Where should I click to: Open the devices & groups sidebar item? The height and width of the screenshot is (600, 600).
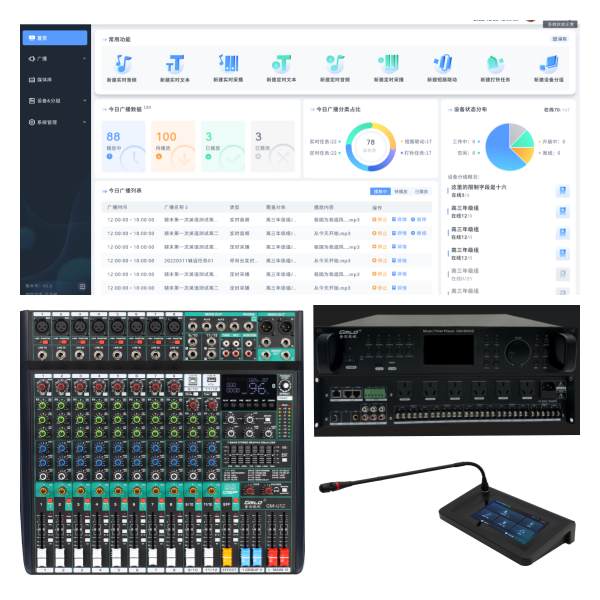[x=44, y=101]
